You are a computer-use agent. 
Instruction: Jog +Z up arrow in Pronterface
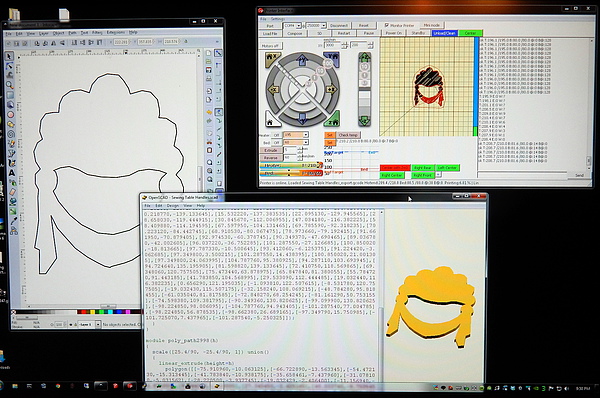tap(364, 57)
